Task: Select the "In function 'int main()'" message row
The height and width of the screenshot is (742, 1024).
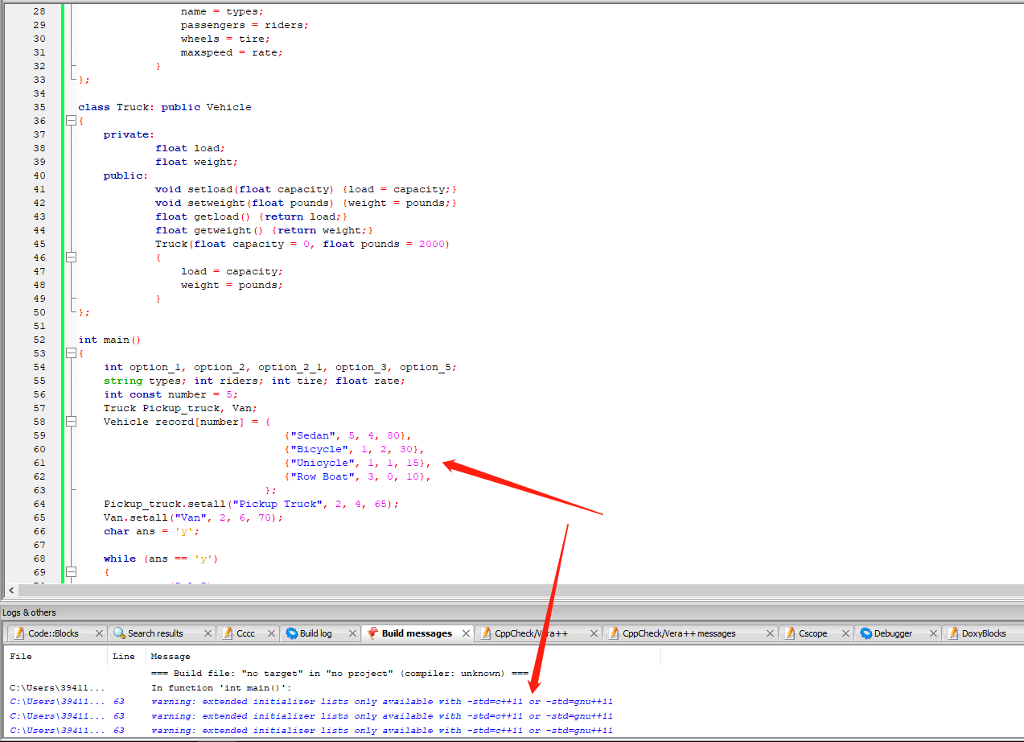Action: coord(222,687)
